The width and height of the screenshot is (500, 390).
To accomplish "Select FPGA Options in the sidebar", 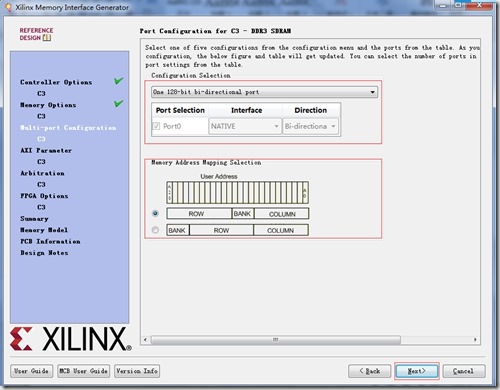I will coord(44,196).
